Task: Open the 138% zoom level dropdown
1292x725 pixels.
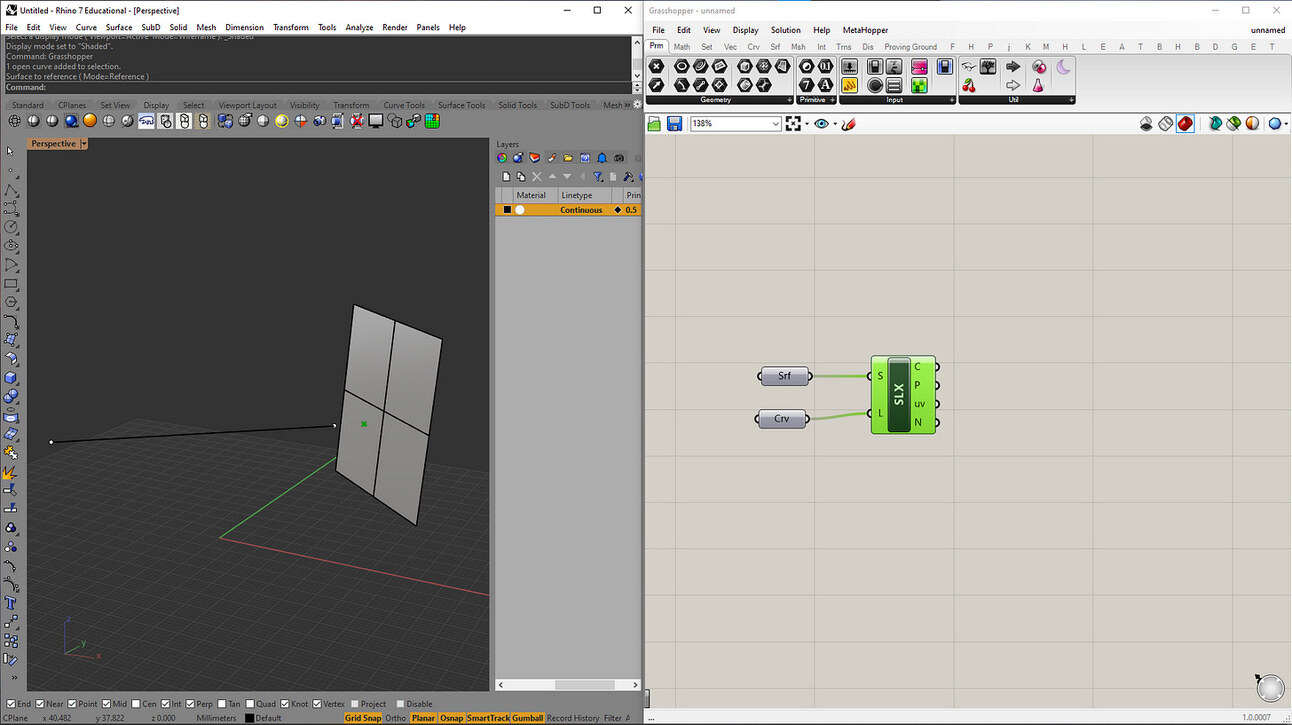Action: (776, 124)
